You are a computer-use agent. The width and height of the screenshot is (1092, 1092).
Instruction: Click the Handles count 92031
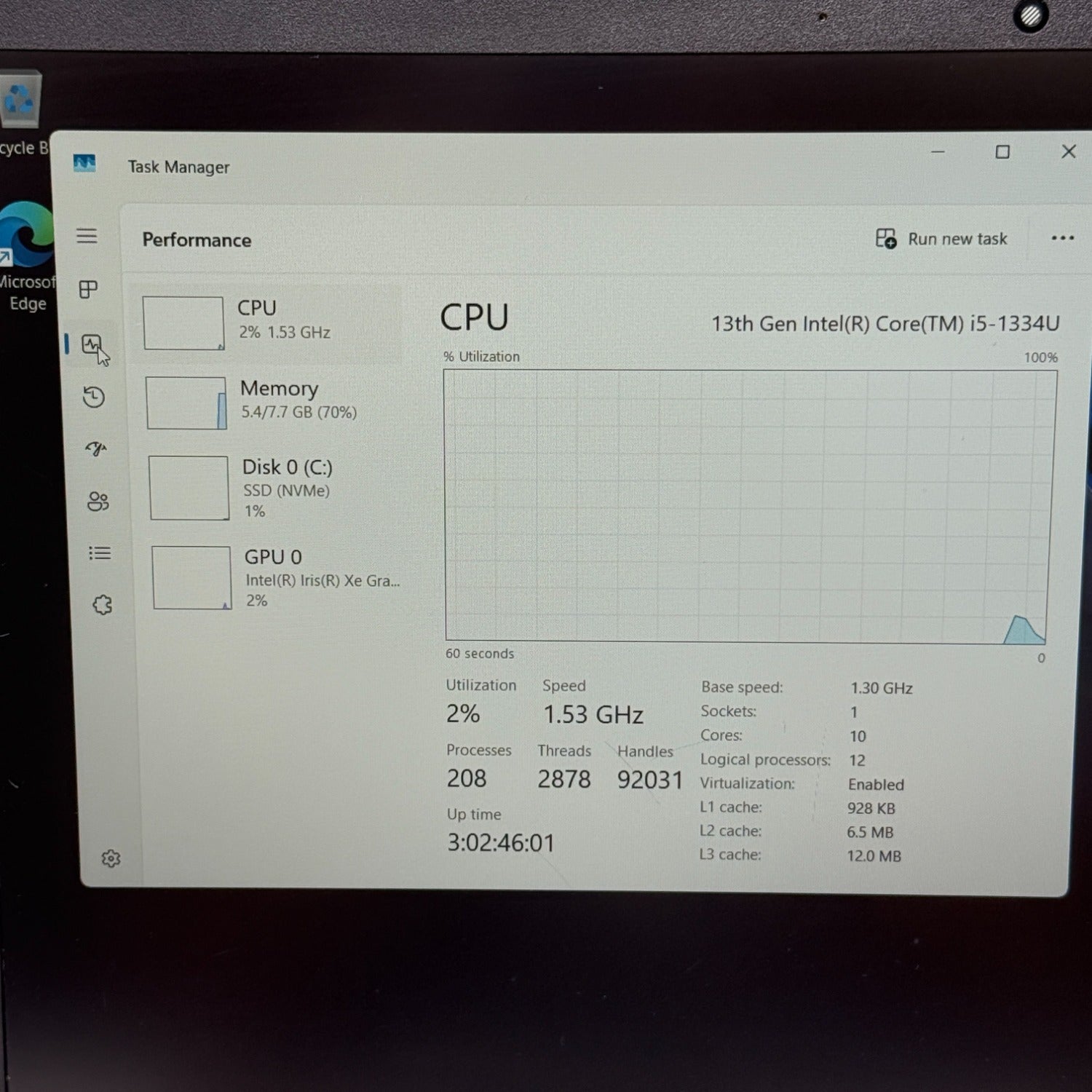pyautogui.click(x=650, y=780)
